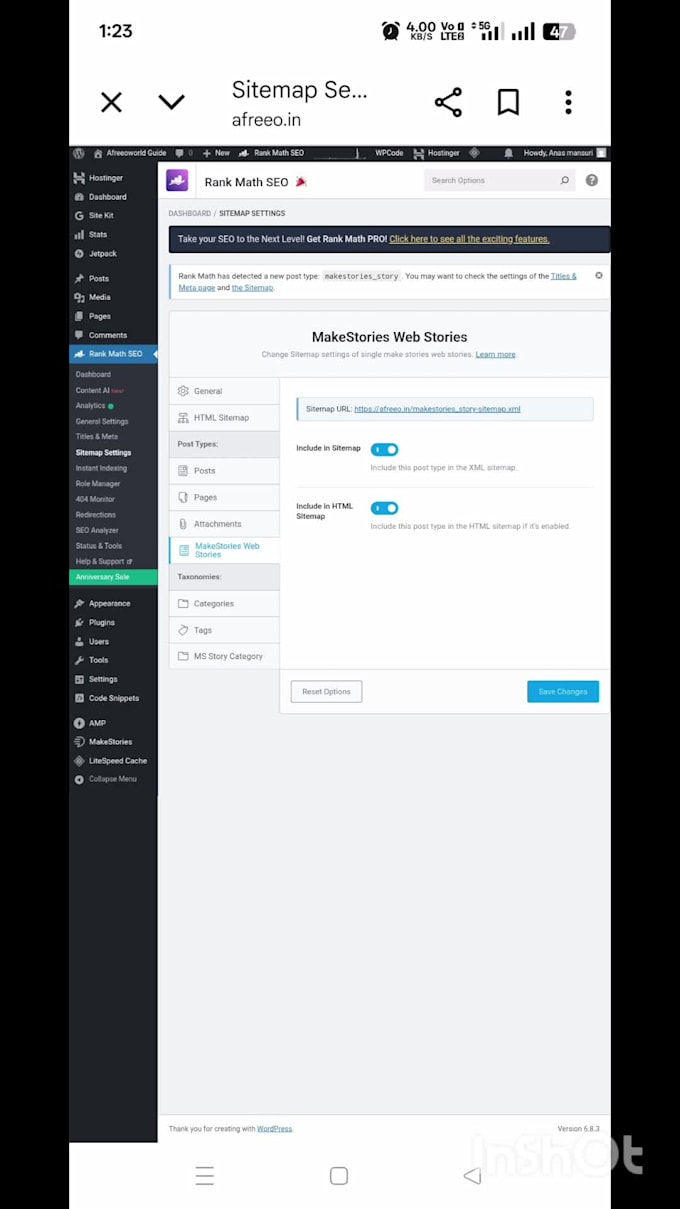Bookmark this page with the bookmark icon

[x=508, y=102]
